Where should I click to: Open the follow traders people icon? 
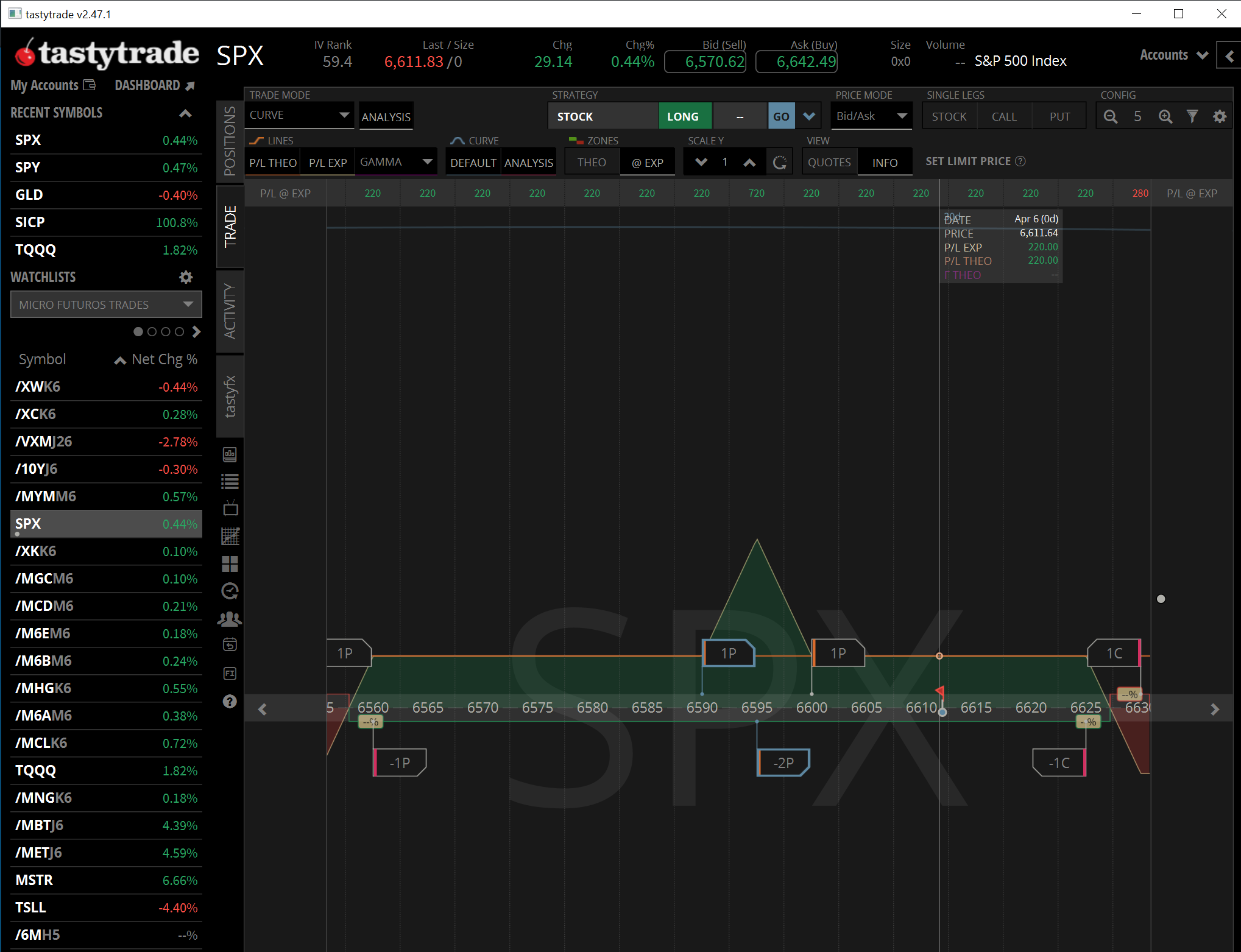pyautogui.click(x=230, y=619)
